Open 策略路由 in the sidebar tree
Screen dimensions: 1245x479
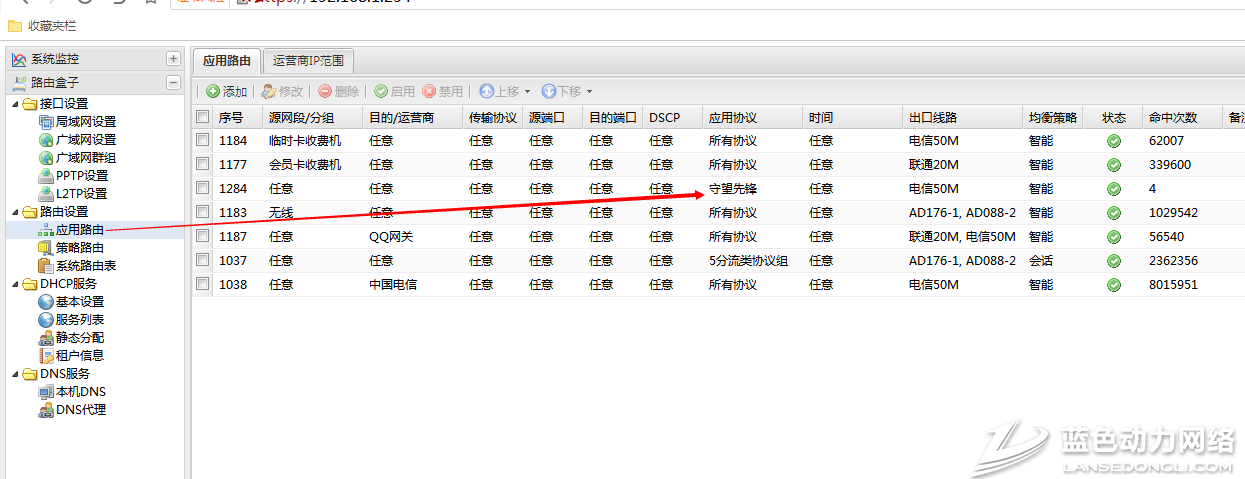(x=79, y=248)
